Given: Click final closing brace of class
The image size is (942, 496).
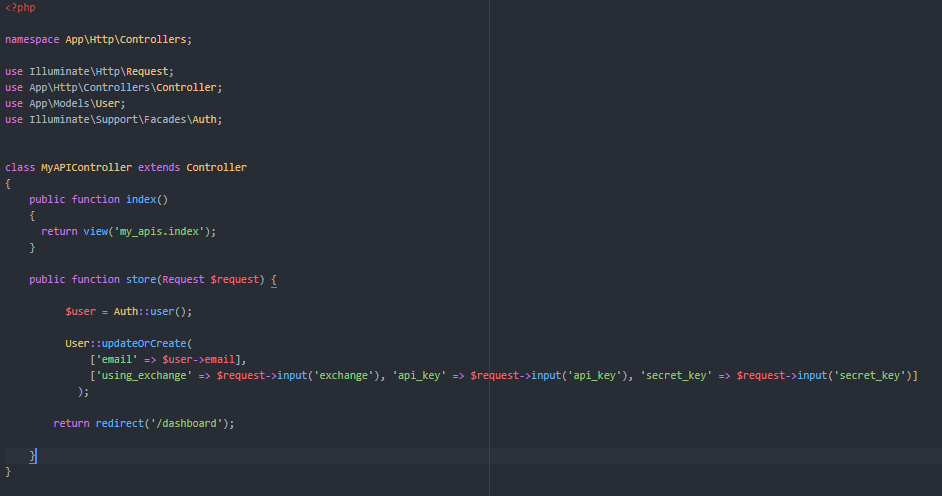Looking at the screenshot, I should point(8,472).
